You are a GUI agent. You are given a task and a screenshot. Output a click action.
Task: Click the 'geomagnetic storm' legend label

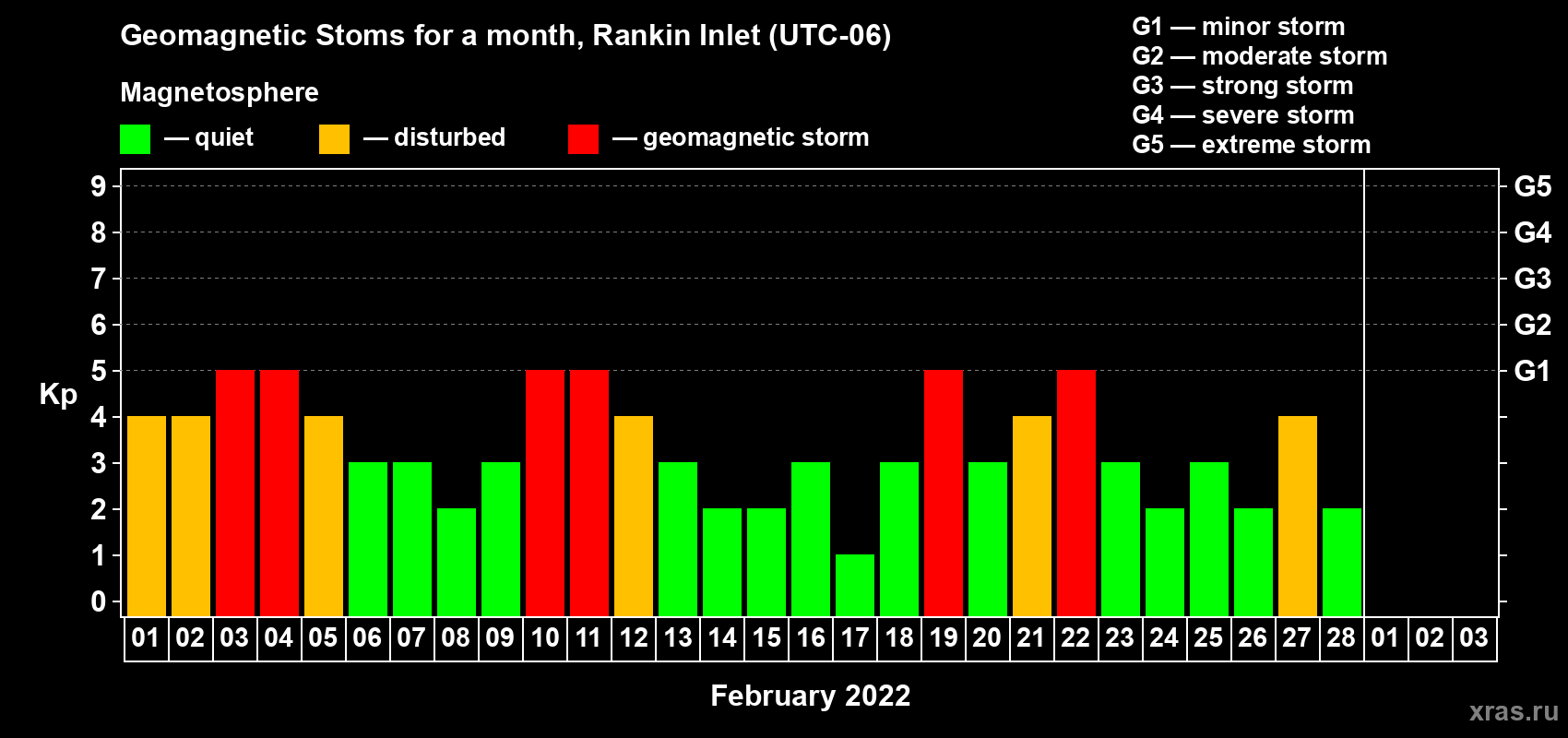(755, 137)
